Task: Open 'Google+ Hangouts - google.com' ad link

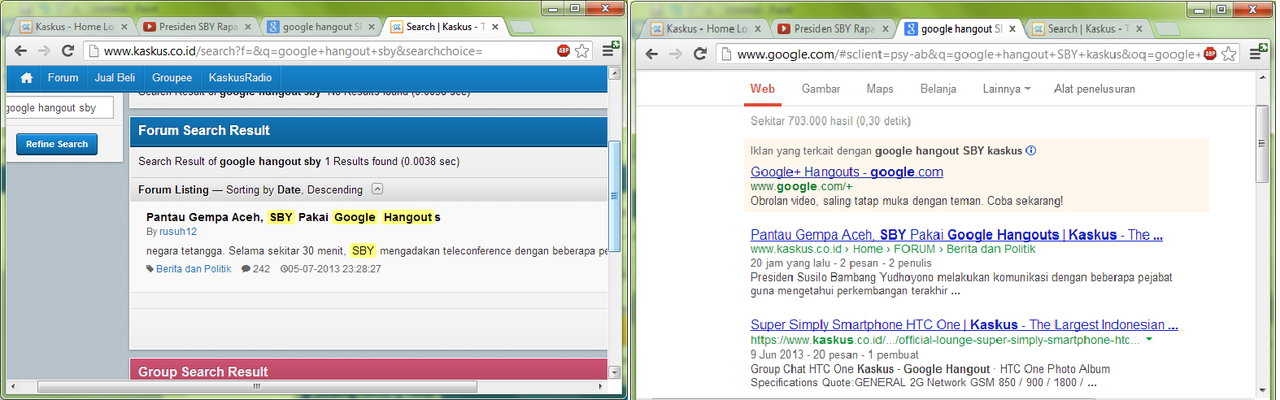Action: [847, 172]
